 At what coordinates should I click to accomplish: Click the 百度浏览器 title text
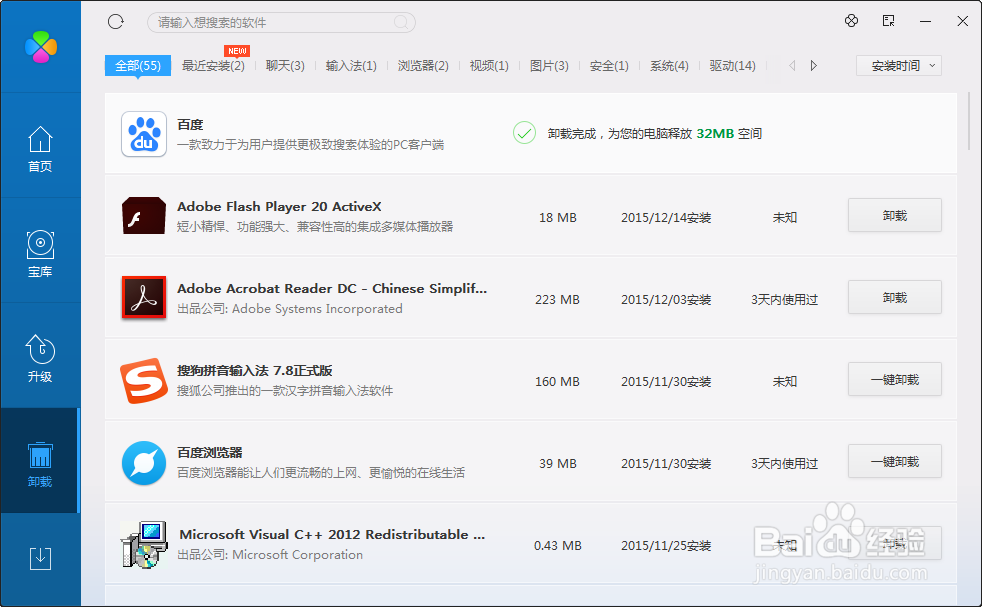click(x=210, y=453)
